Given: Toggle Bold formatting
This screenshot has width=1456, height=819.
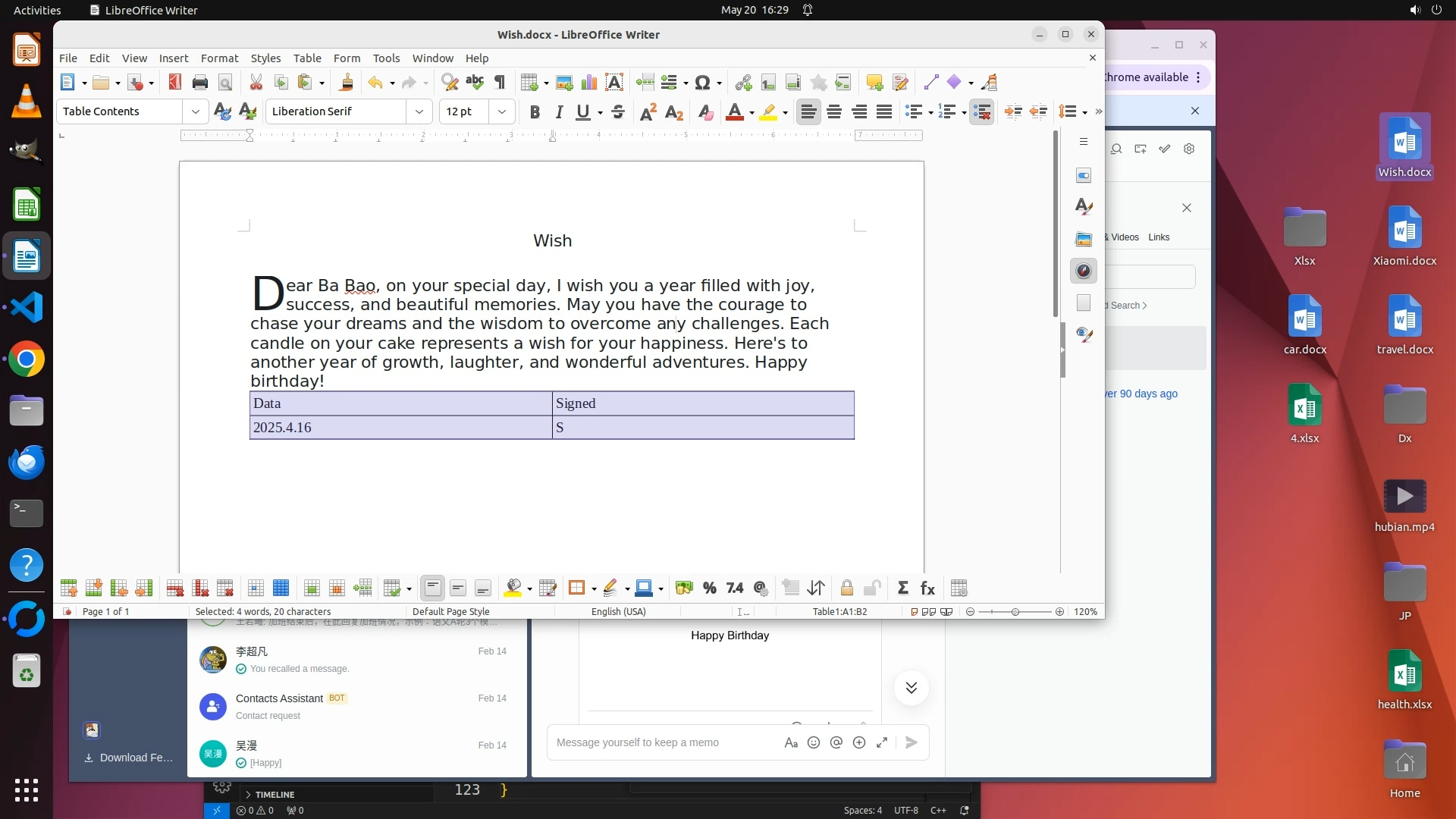Looking at the screenshot, I should click(535, 112).
